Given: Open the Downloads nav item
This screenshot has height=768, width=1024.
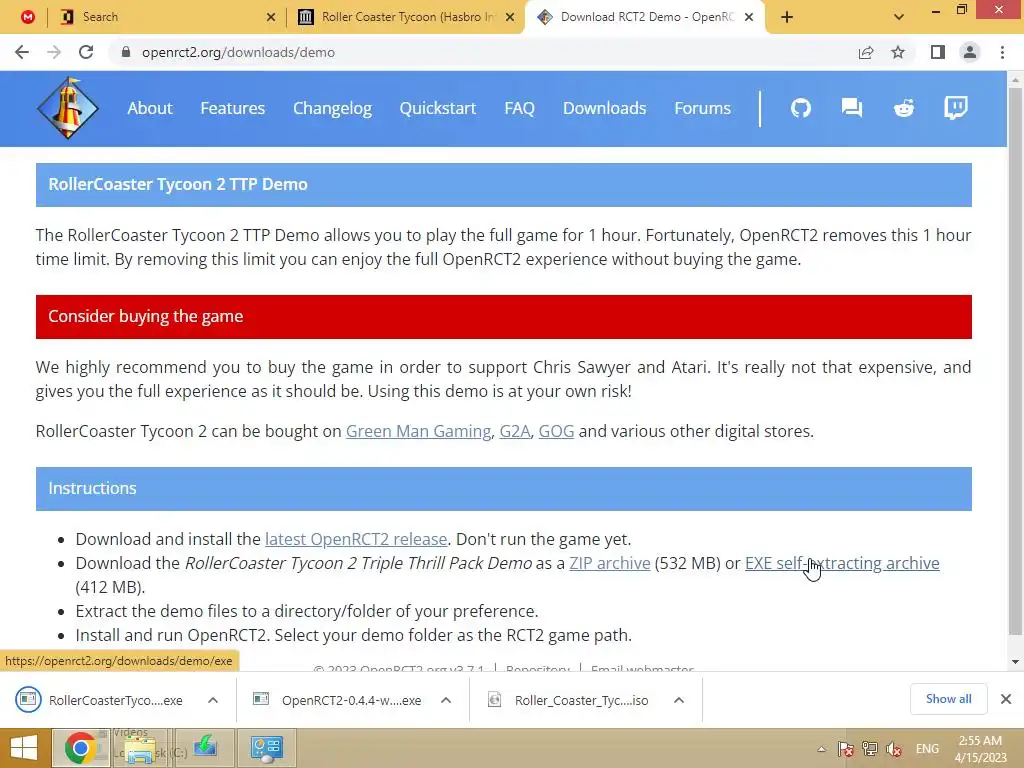Looking at the screenshot, I should pyautogui.click(x=604, y=108).
